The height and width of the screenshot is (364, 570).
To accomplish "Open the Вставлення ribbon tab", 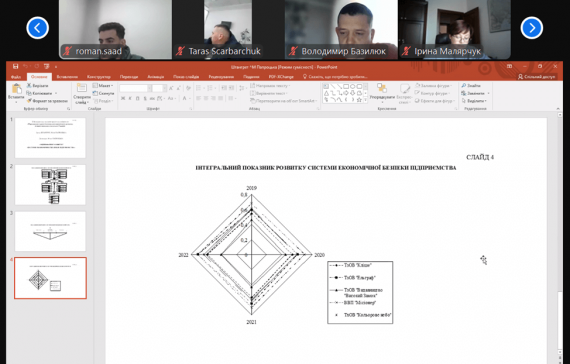I will [x=67, y=77].
